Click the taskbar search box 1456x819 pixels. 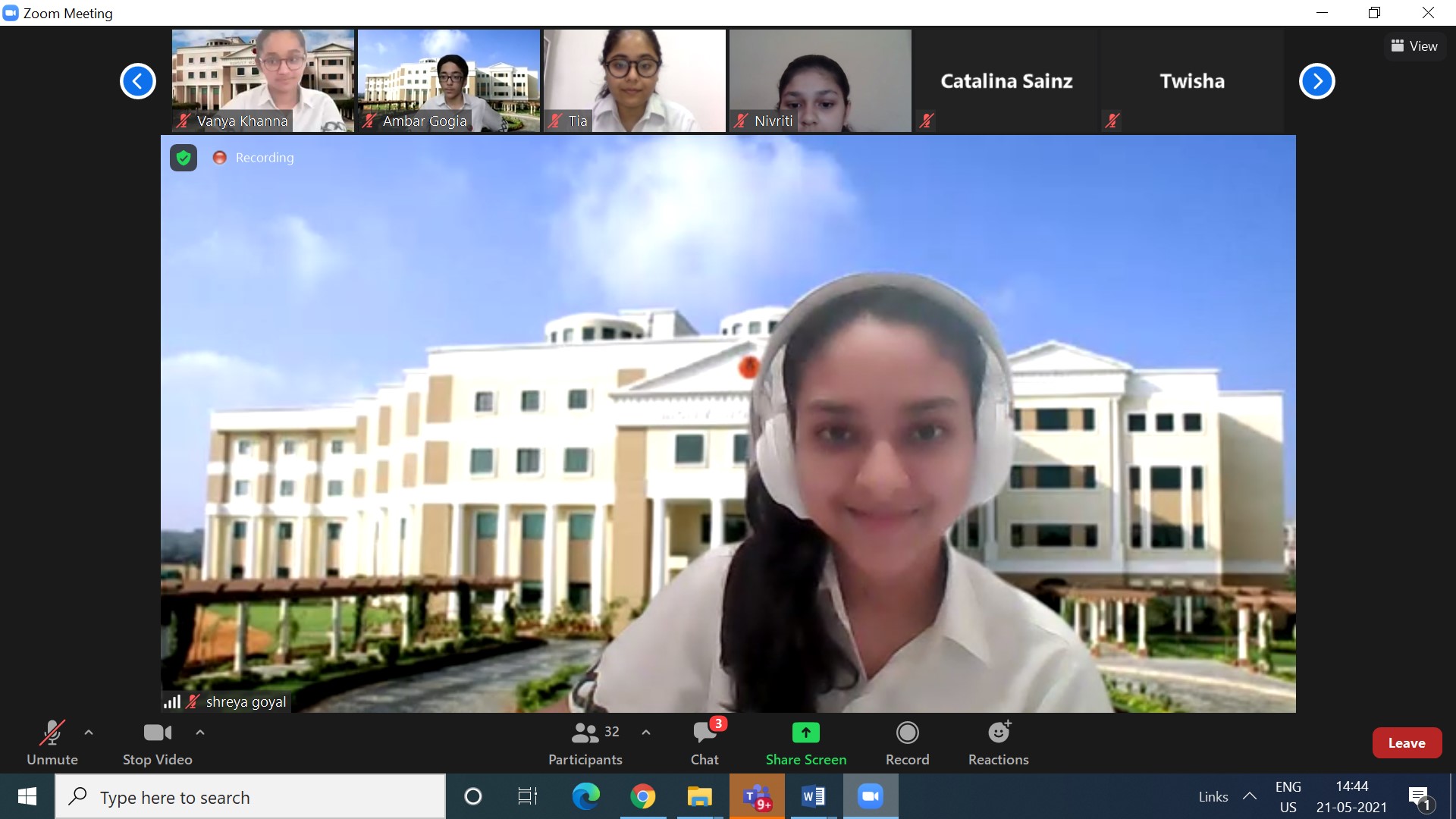tap(250, 796)
